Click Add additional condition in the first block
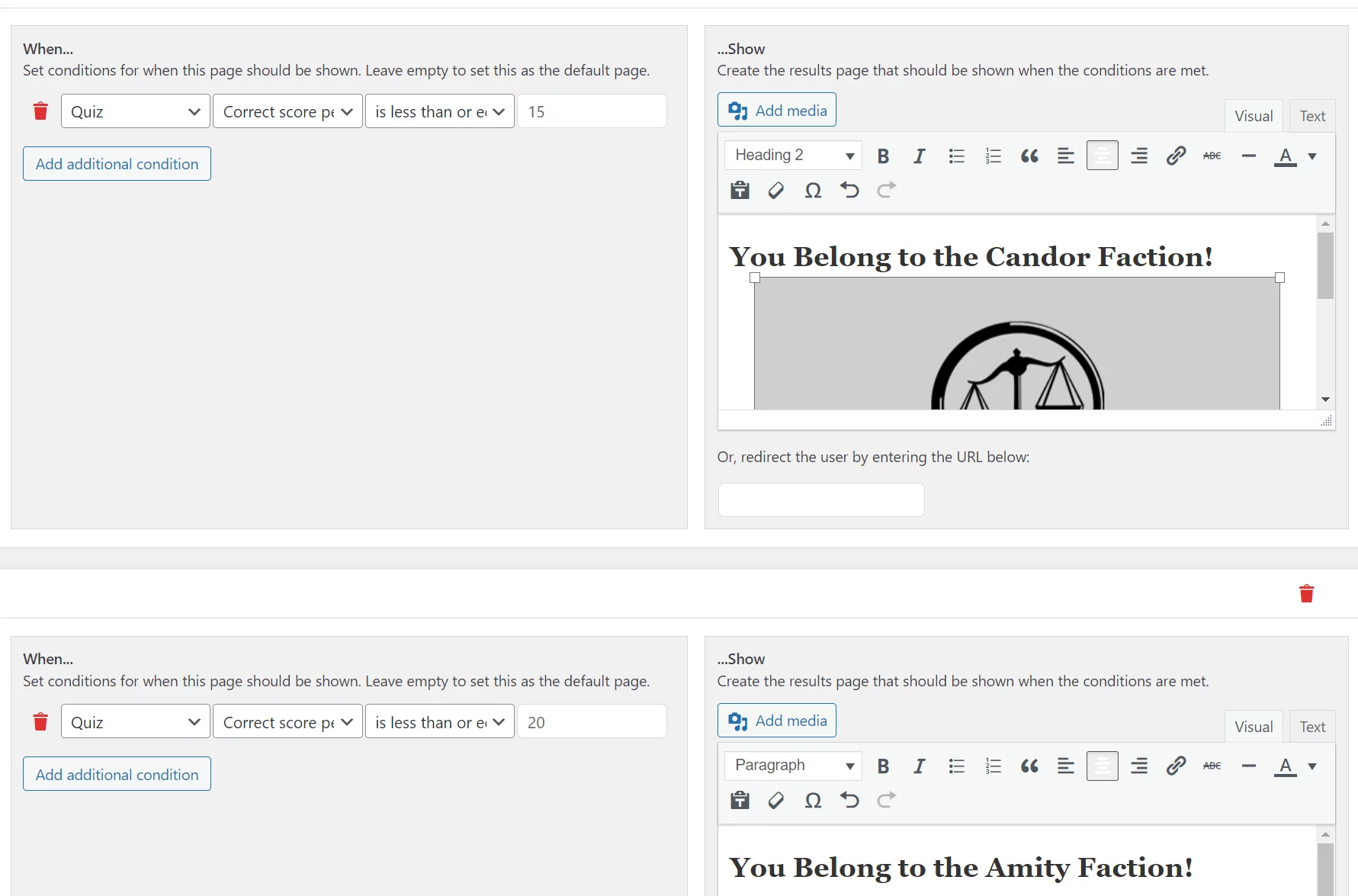The width and height of the screenshot is (1358, 896). click(x=117, y=164)
